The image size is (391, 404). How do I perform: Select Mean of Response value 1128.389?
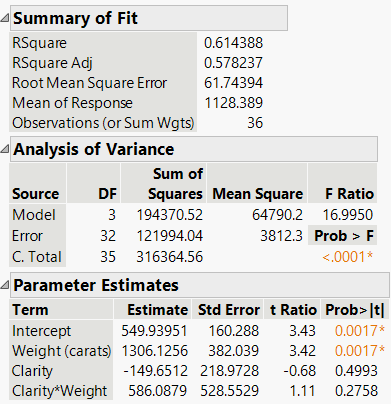233,103
